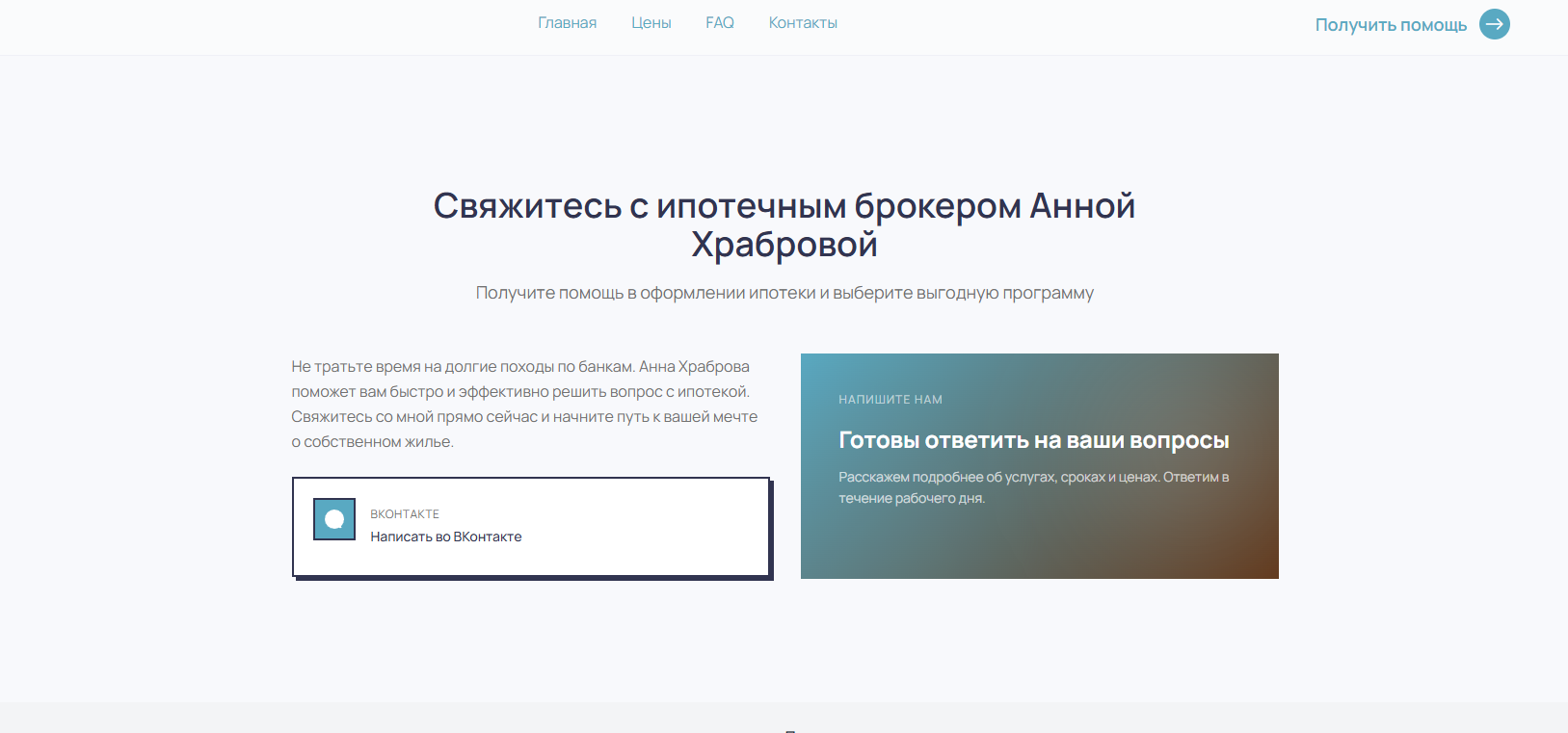Click the heading Готовы ответить на ваши вопросы
Screen dimensions: 1568x733
tap(1033, 440)
